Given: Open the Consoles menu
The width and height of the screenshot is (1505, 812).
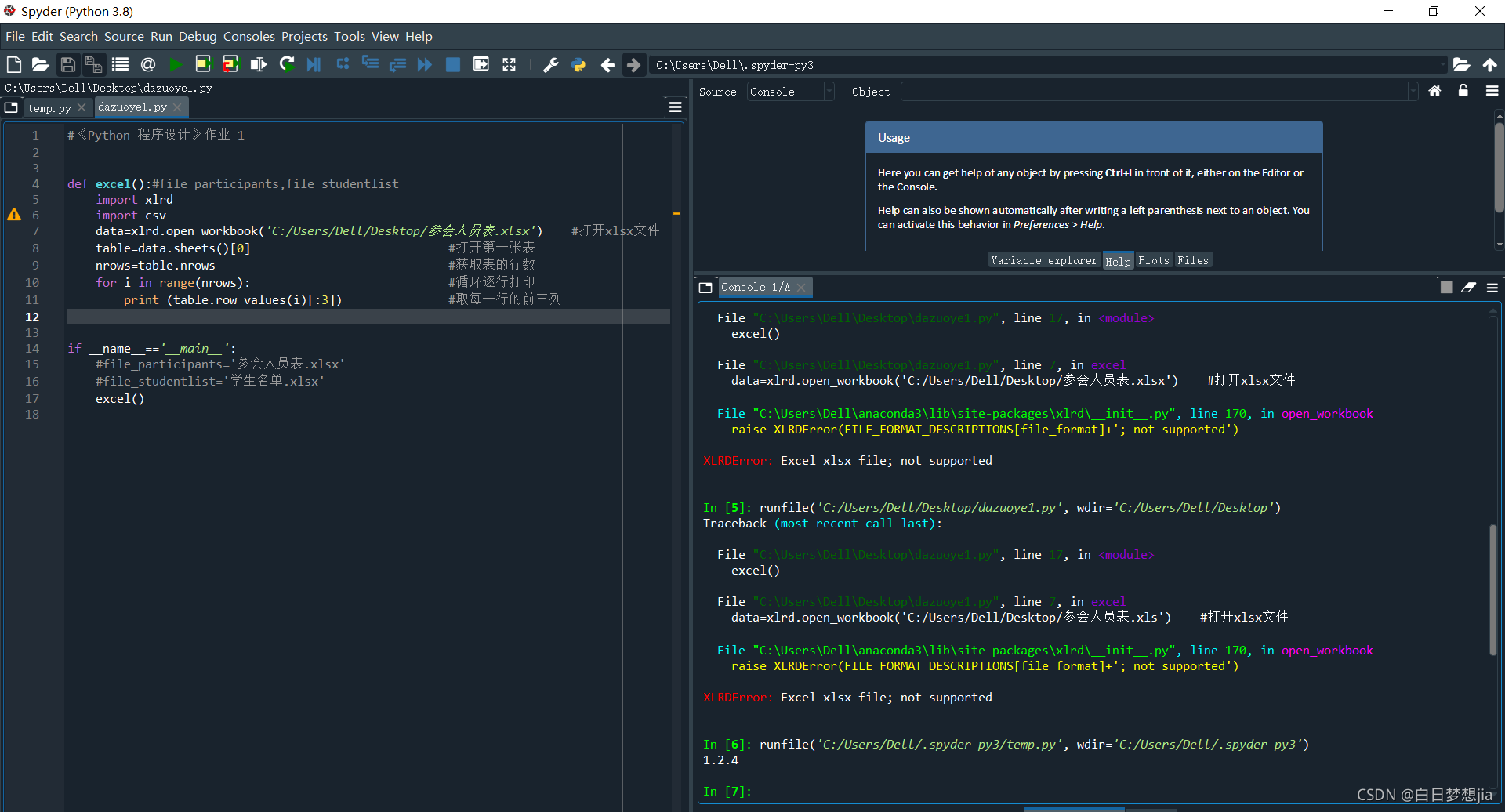Looking at the screenshot, I should pyautogui.click(x=249, y=36).
